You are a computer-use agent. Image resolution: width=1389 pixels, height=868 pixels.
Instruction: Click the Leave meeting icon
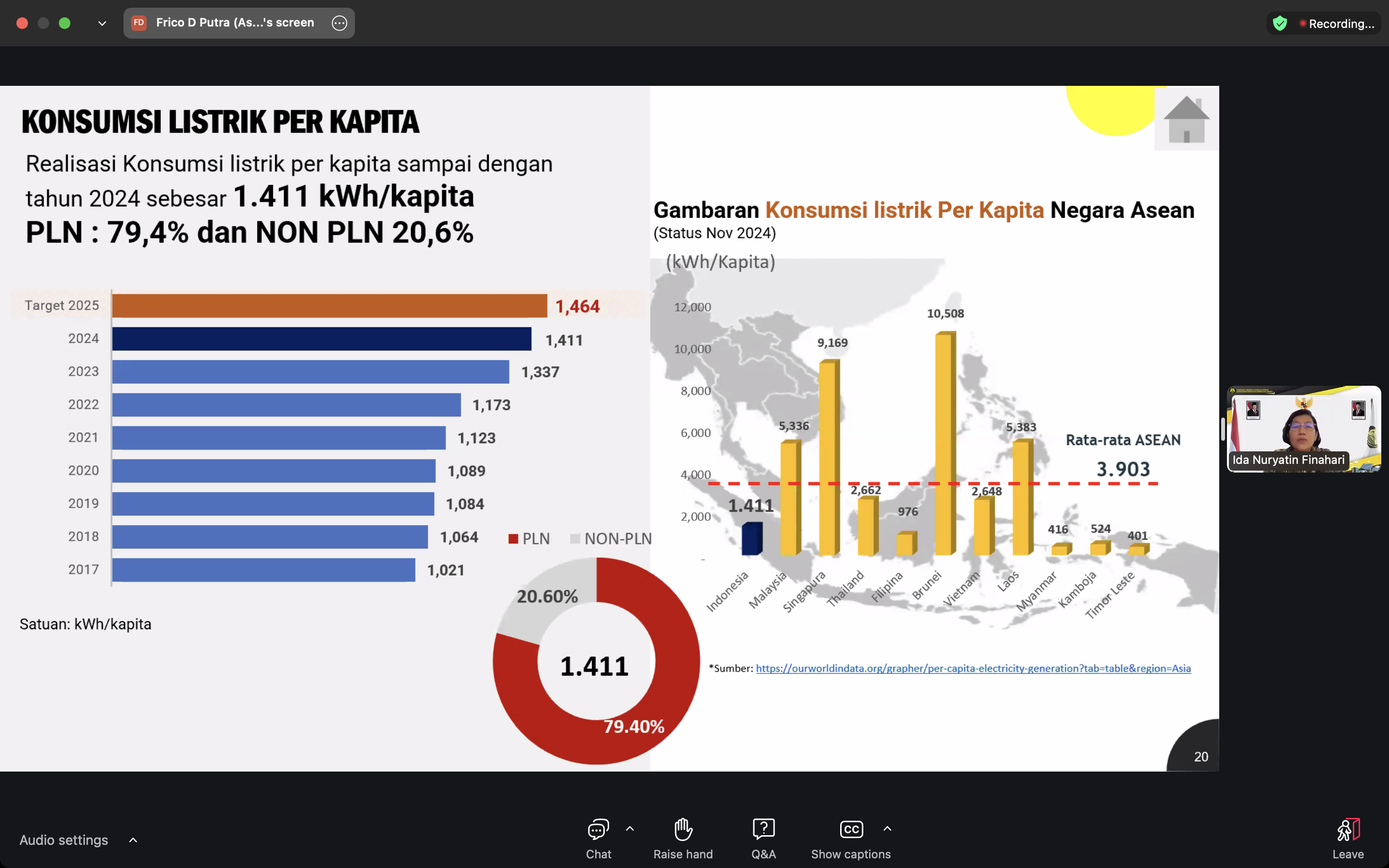(1348, 830)
